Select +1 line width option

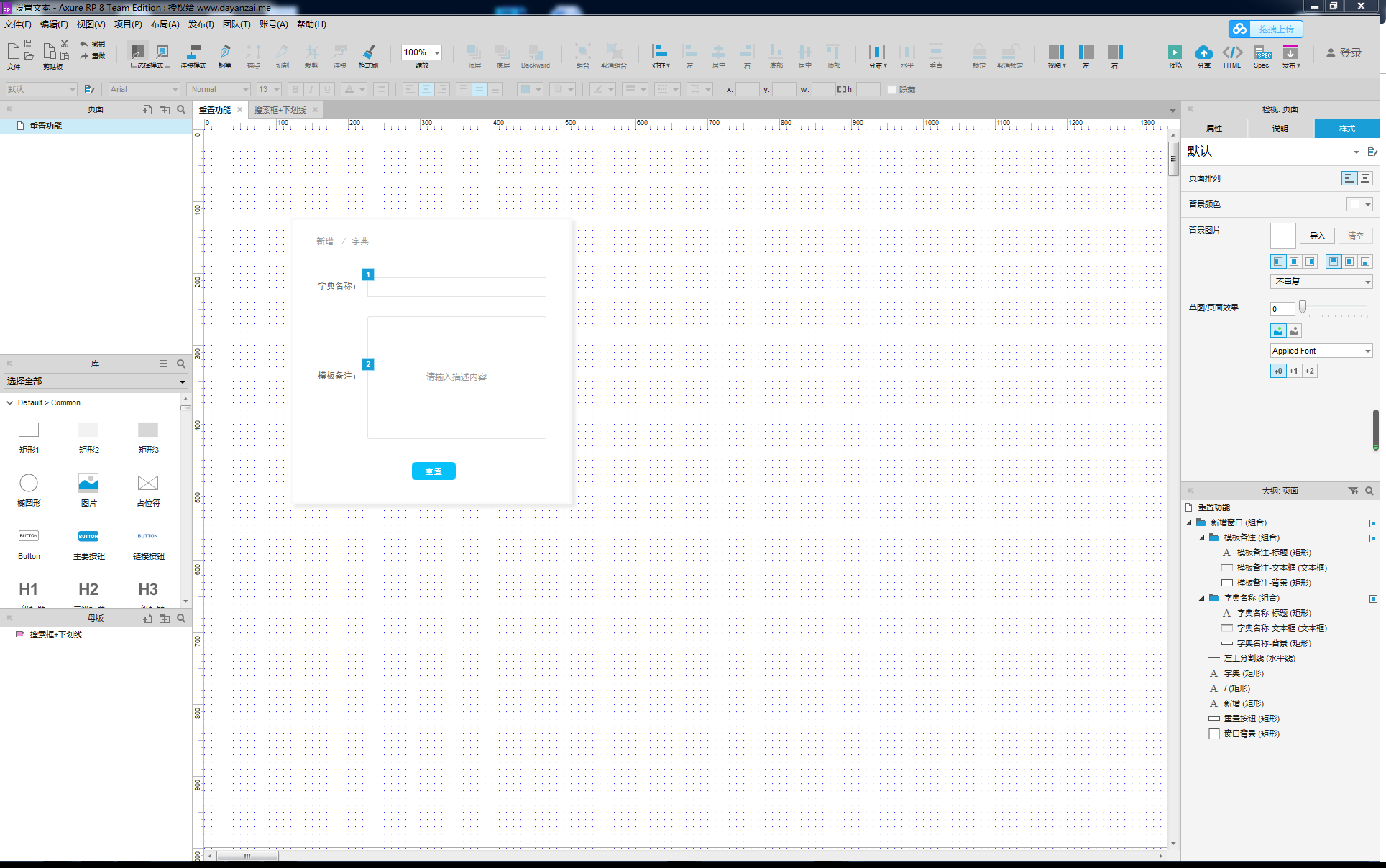coord(1293,371)
